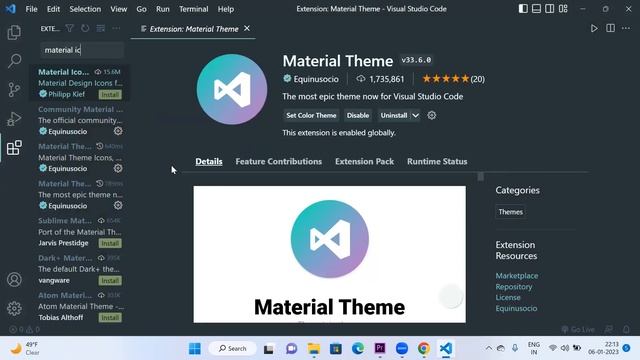
Task: Click Set Color Theme button
Action: tap(311, 116)
